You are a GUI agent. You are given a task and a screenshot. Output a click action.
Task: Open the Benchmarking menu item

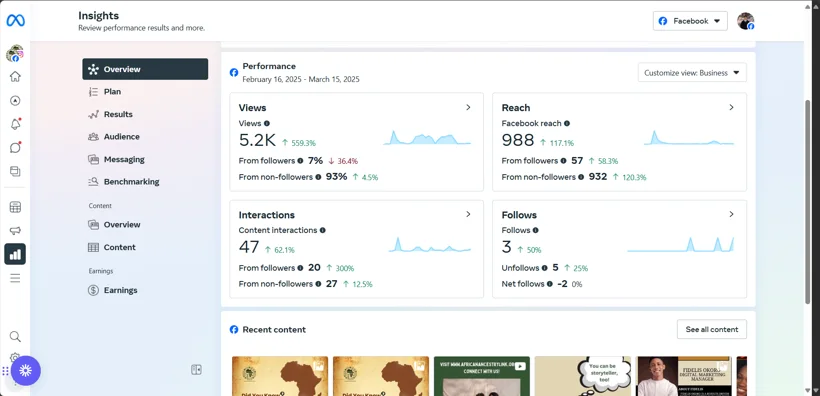(145, 182)
